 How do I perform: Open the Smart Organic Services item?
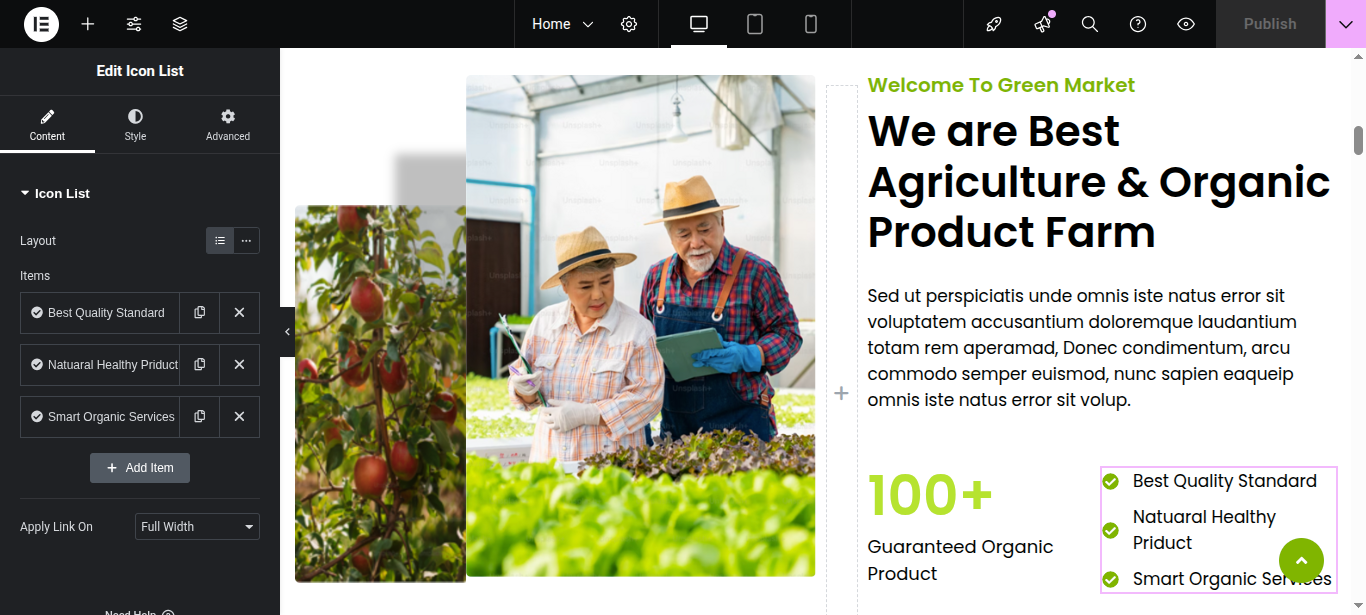pos(100,417)
